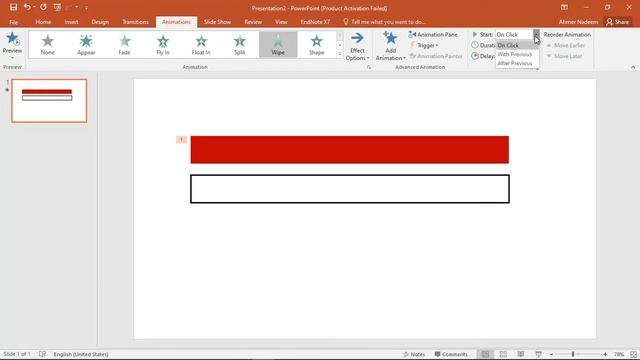Select the Fly In animation effect
The image size is (640, 360).
163,44
